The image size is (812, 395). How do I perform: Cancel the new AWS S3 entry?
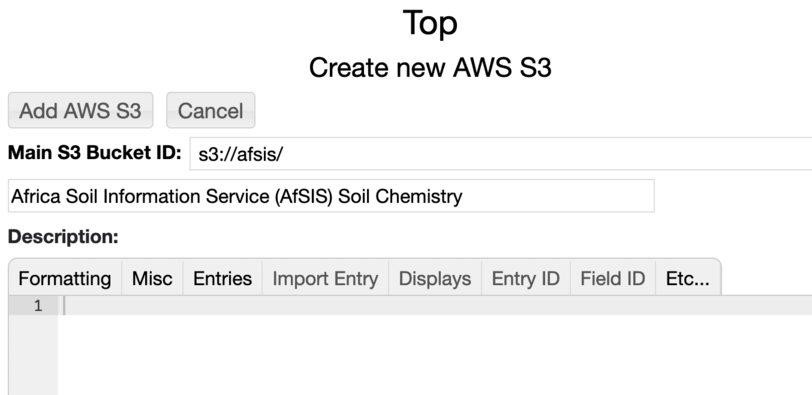pos(210,110)
